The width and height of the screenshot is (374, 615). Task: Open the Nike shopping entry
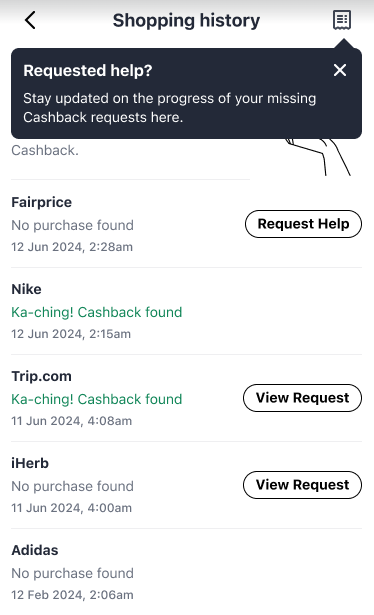pyautogui.click(x=186, y=311)
